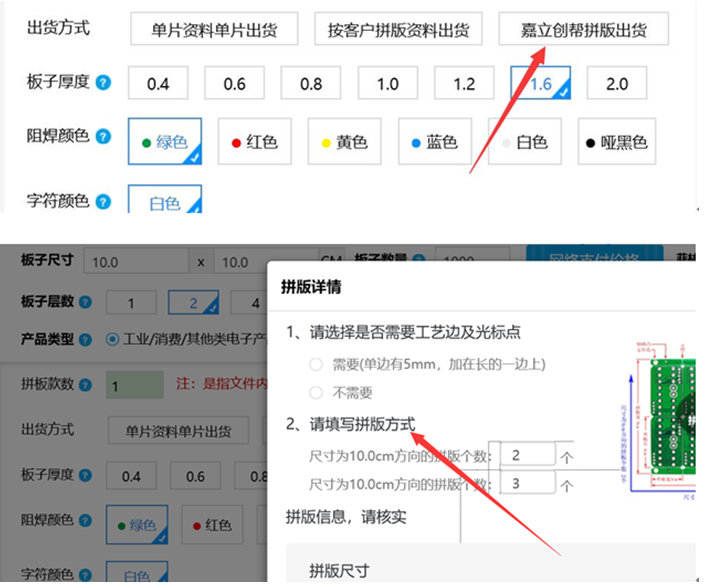Click the 拼板款数 input field
Screen dimensions: 721x586
[x=134, y=386]
